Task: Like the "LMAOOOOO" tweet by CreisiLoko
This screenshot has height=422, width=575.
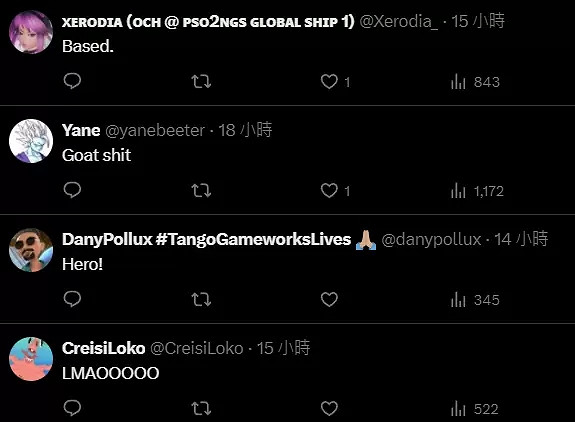Action: (x=329, y=408)
